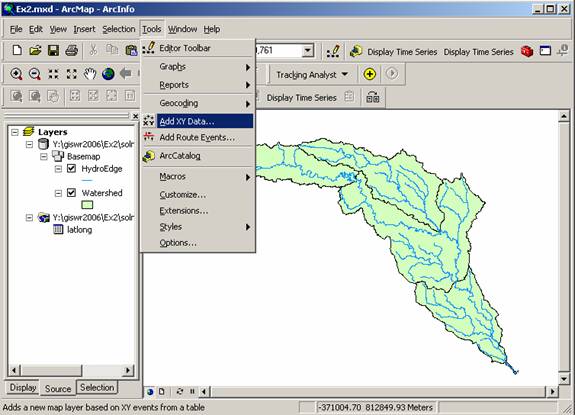Select the Zoom In magnifier tool

click(17, 74)
